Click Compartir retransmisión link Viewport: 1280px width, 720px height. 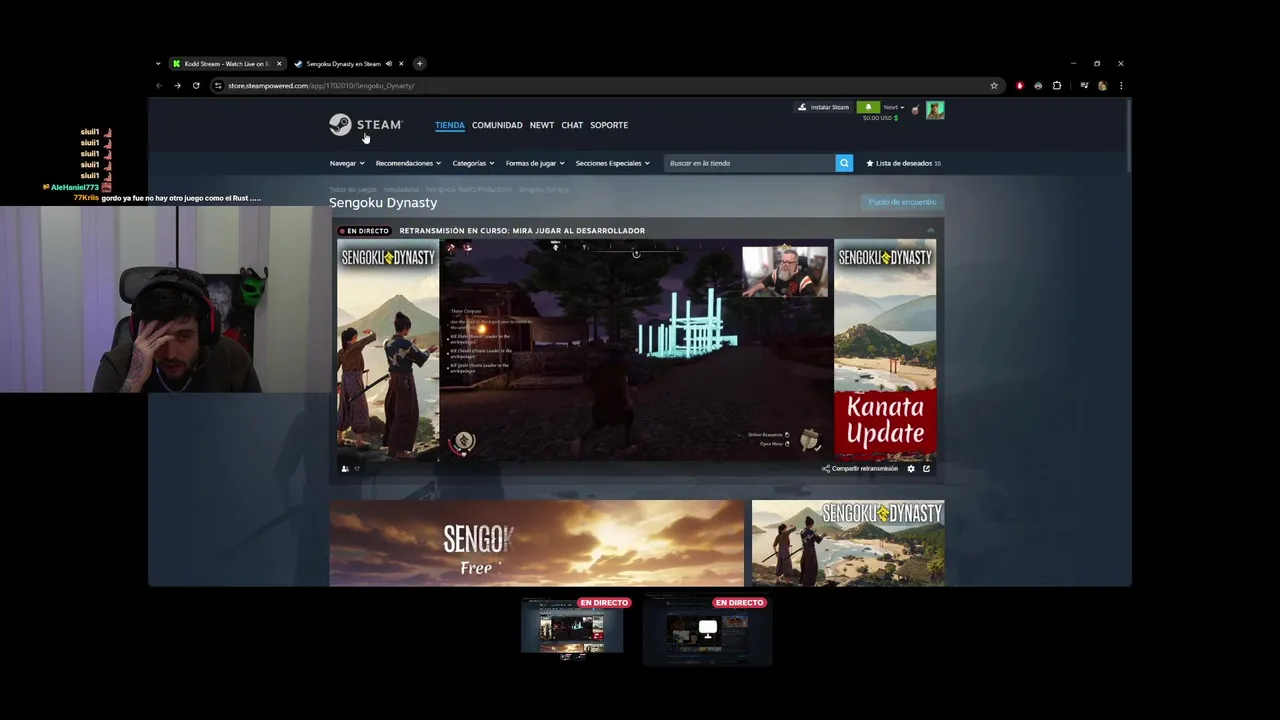coord(860,469)
